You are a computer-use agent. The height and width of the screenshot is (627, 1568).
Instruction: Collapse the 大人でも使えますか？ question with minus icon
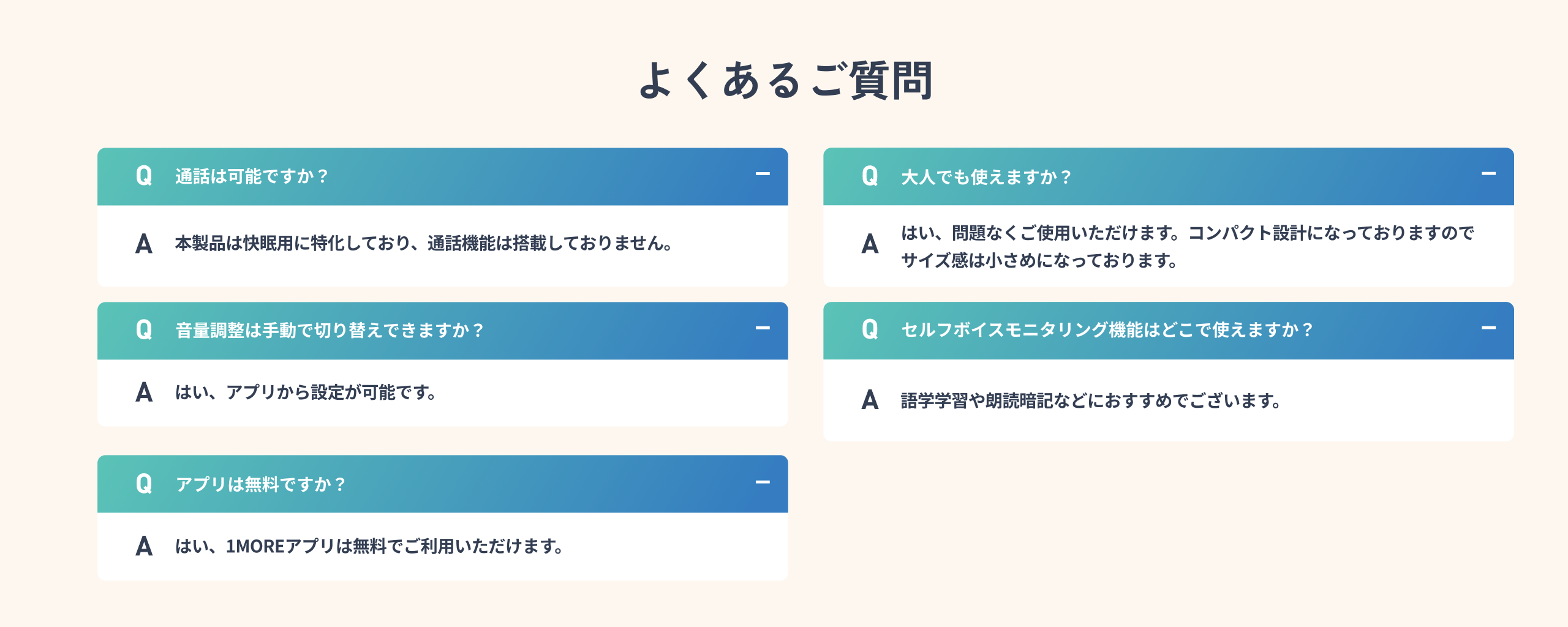tap(1488, 175)
